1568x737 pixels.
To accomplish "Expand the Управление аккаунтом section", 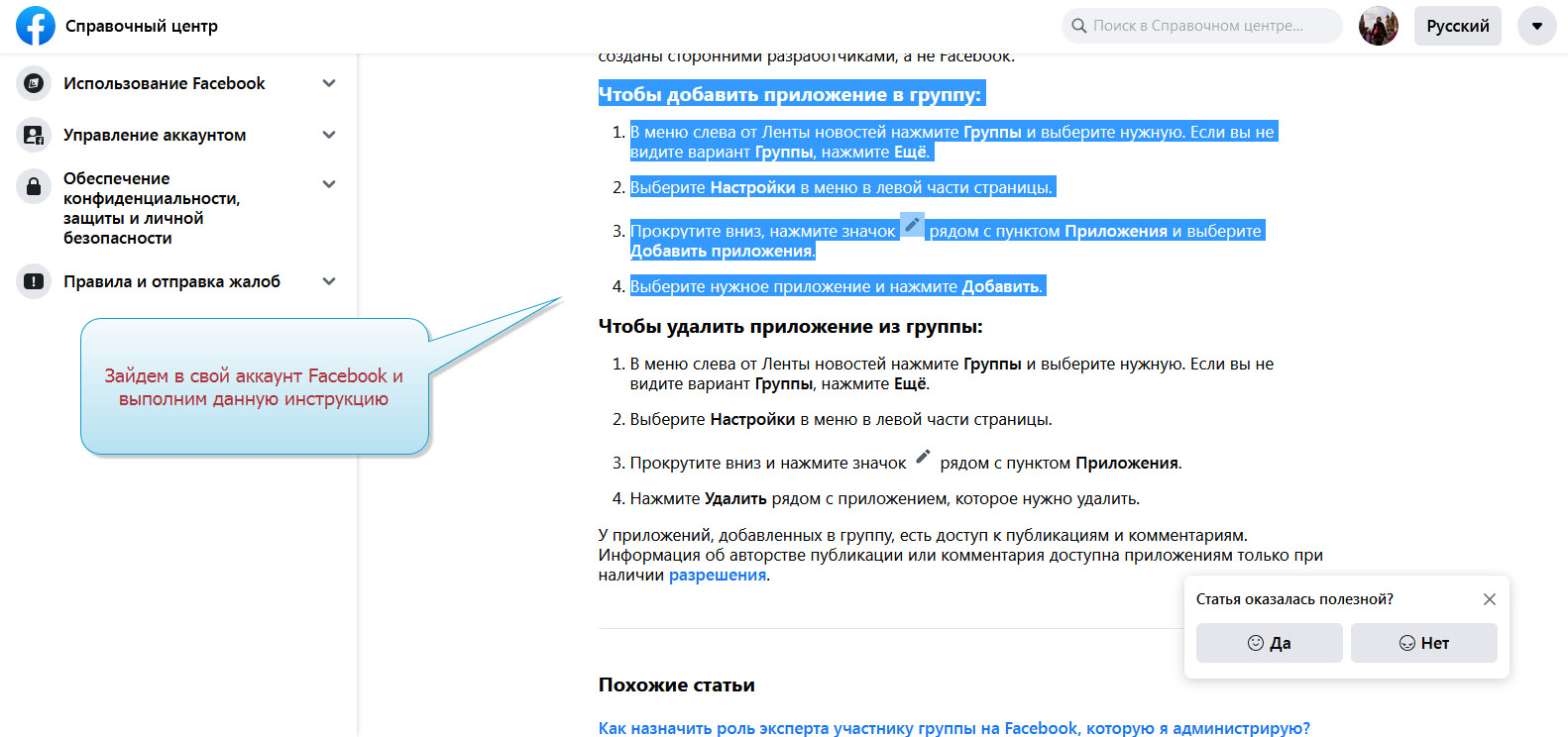I will point(329,135).
